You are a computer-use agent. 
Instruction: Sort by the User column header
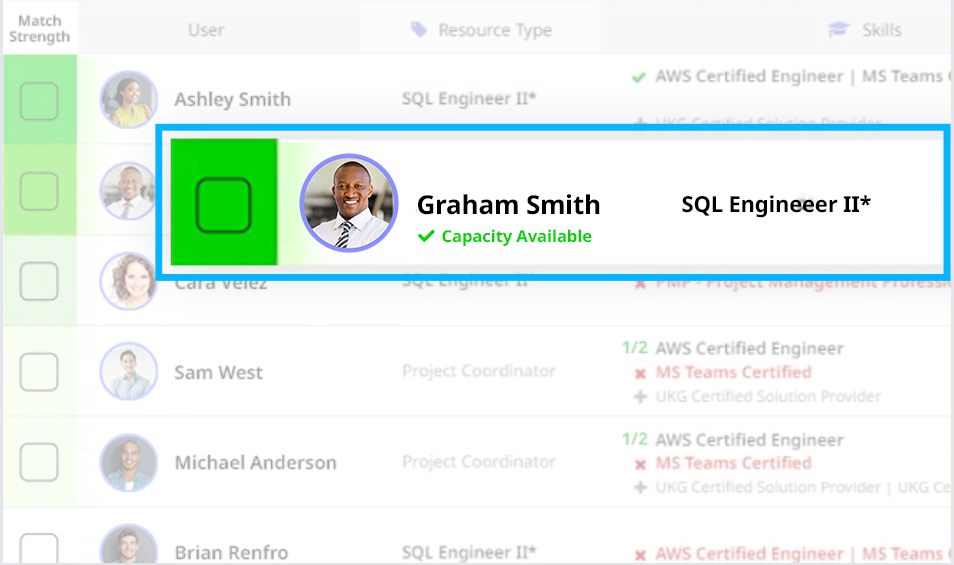coord(206,30)
